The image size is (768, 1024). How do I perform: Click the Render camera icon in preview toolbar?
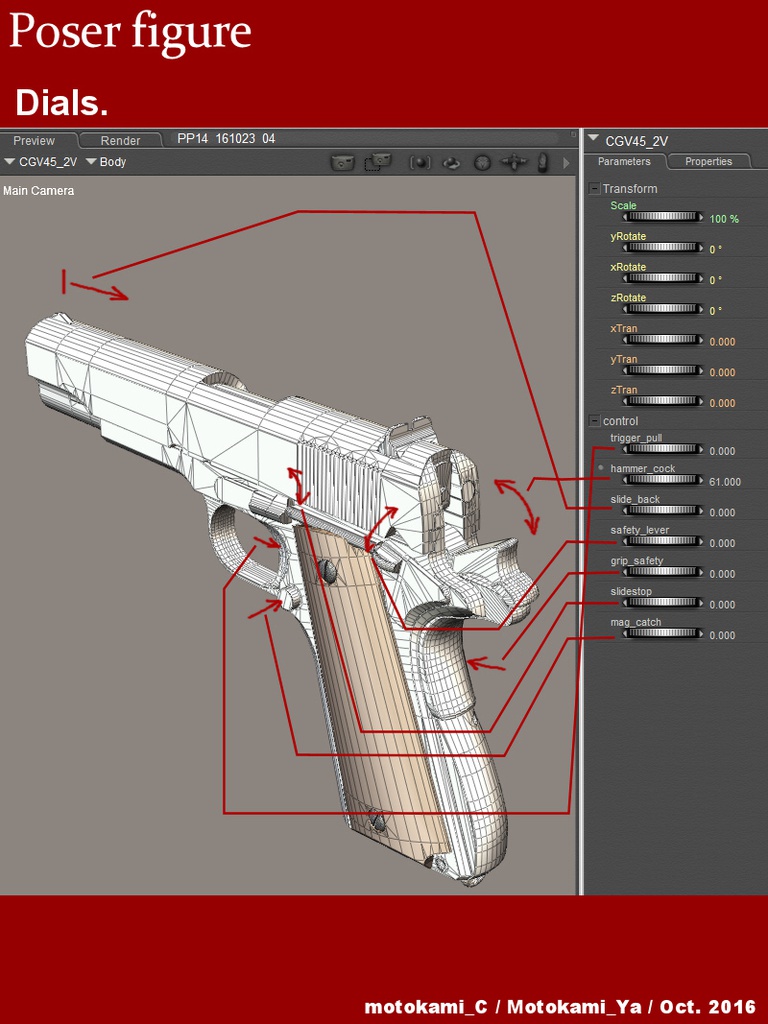point(342,162)
